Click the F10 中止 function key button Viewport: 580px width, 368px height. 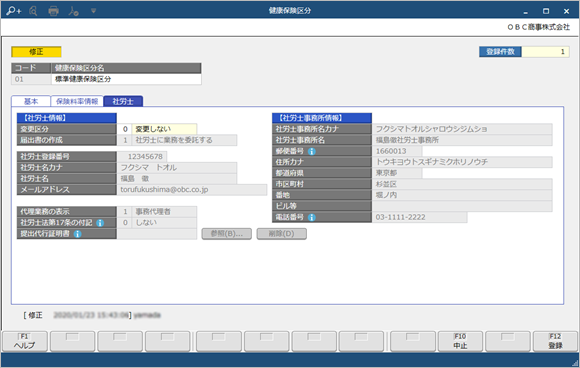[x=460, y=341]
